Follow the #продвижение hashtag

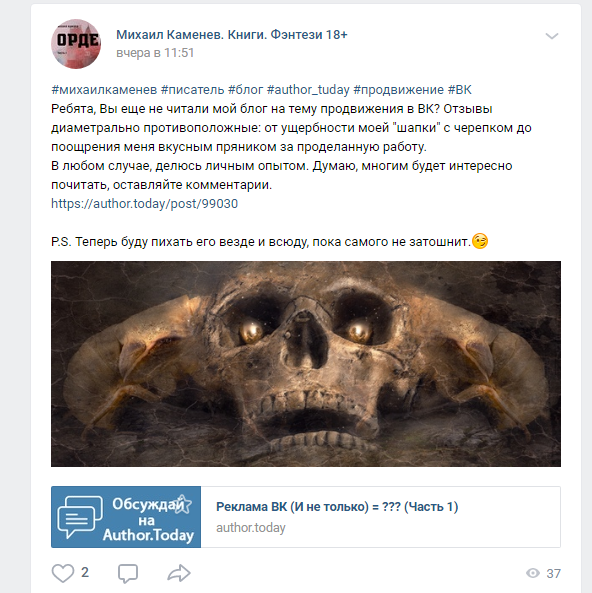398,90
